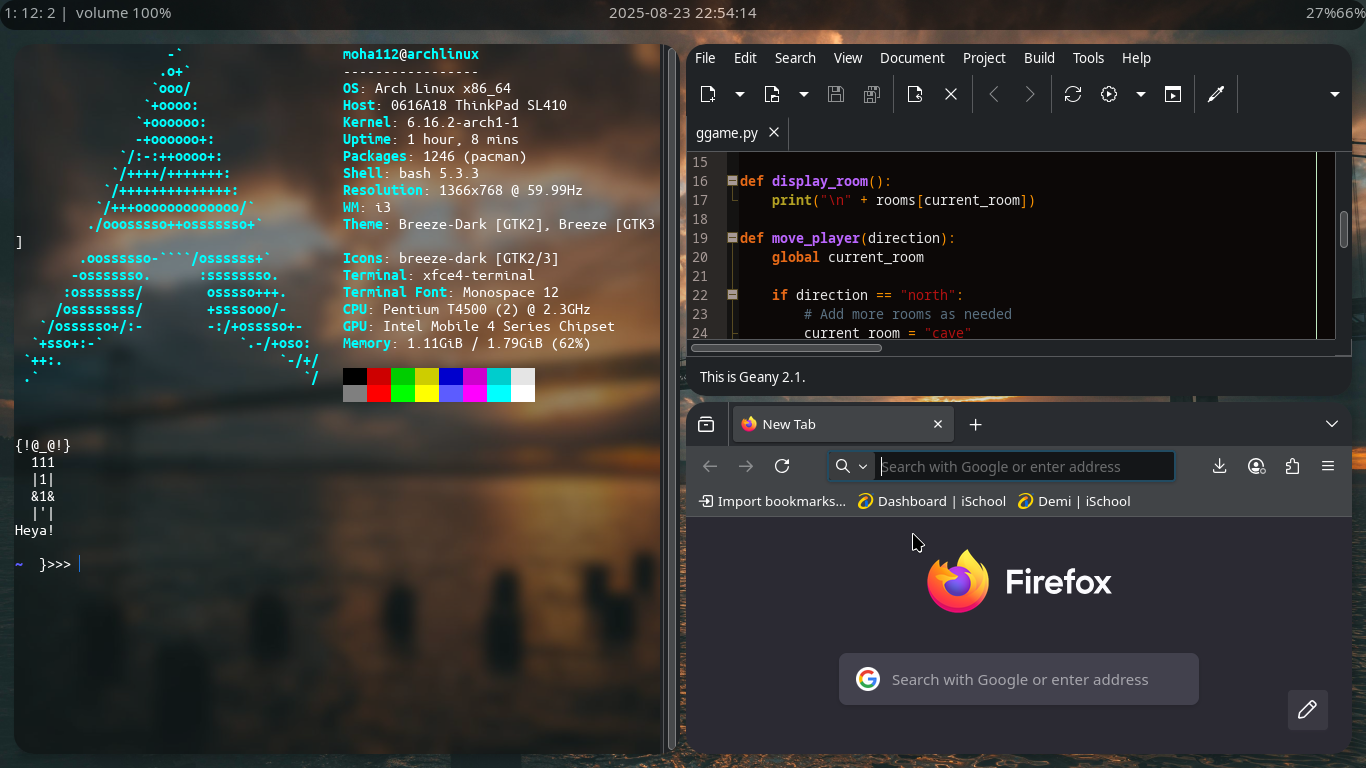Viewport: 1366px width, 768px height.
Task: Navigate back one location in Geany
Action: (x=994, y=94)
